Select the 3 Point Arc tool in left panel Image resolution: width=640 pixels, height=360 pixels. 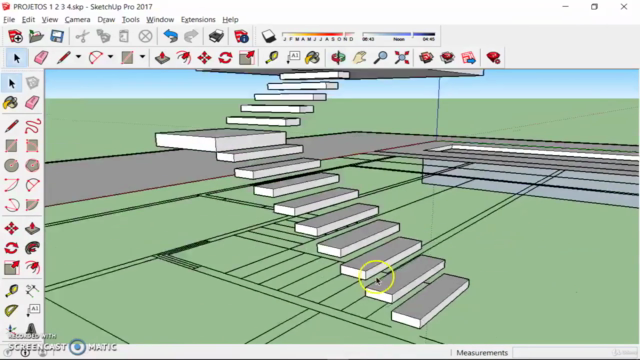11,204
